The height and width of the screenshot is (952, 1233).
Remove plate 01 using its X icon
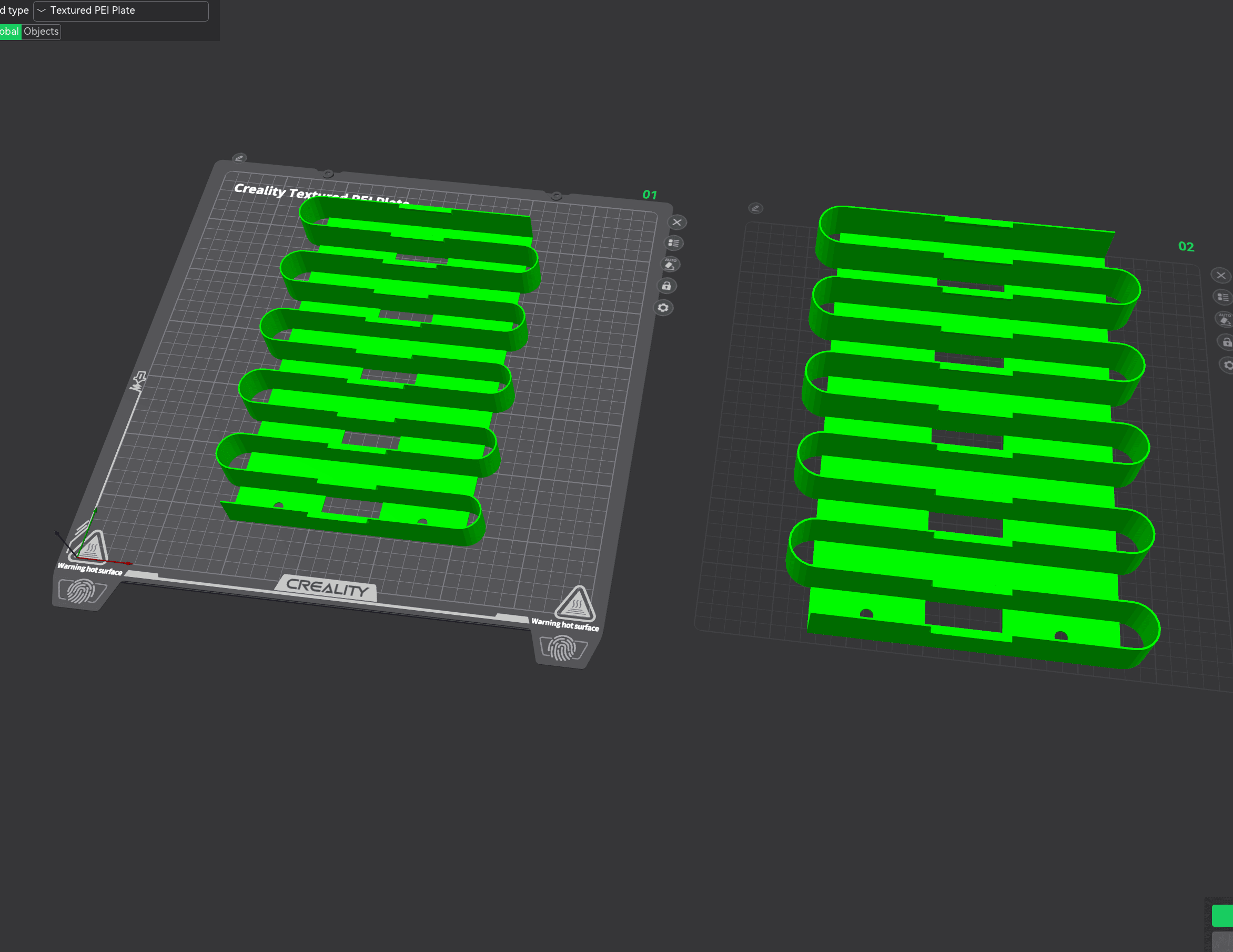(x=677, y=222)
